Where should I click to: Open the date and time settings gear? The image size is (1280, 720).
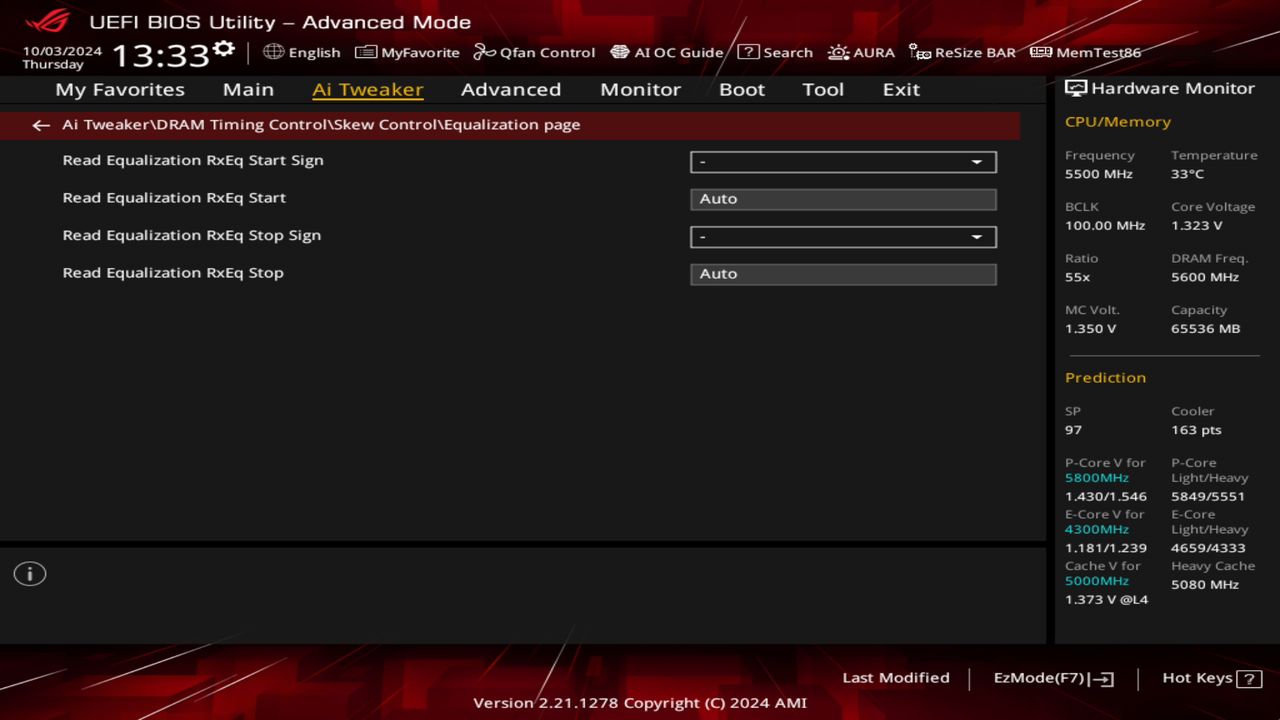click(x=224, y=48)
